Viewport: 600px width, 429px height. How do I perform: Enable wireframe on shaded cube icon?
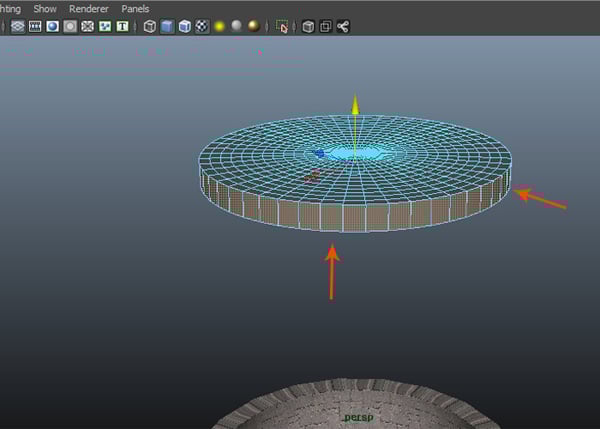(185, 26)
